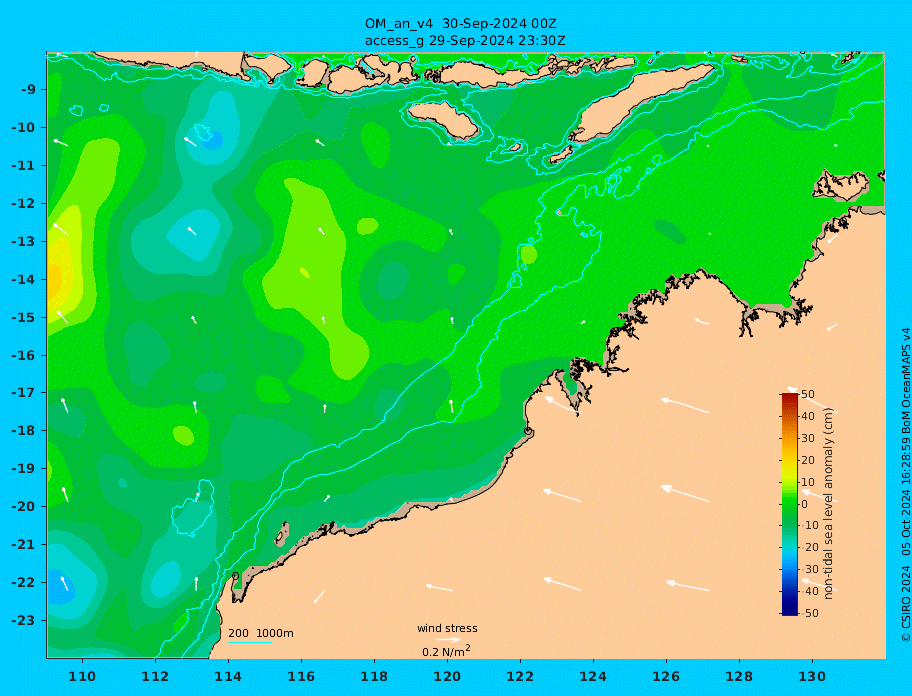912x696 pixels.
Task: Click the 122 longitude axis label
Action: click(520, 676)
